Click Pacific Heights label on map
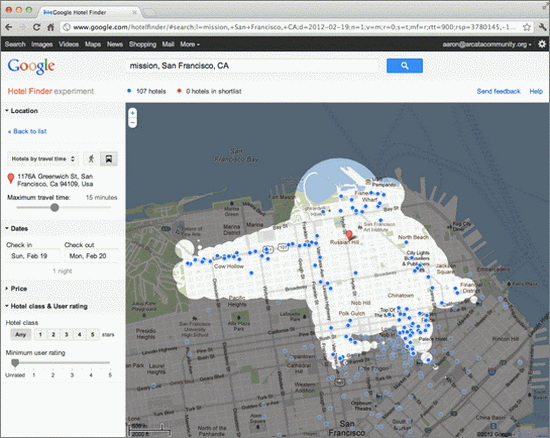550x438 pixels. [x=237, y=301]
